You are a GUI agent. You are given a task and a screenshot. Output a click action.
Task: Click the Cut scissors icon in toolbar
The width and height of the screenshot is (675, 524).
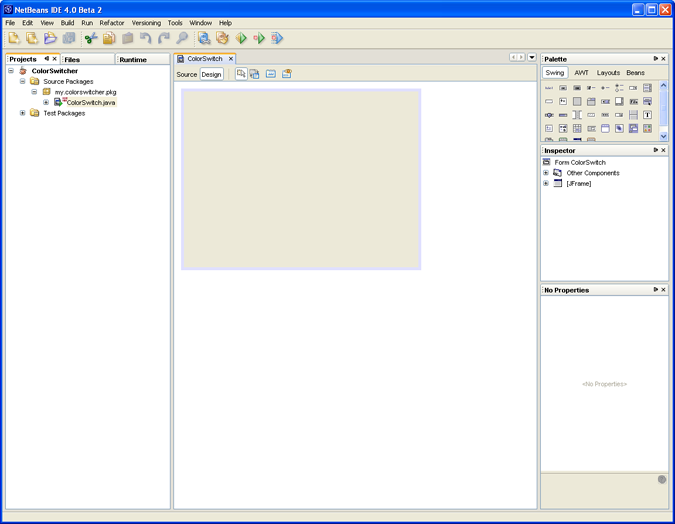(91, 38)
